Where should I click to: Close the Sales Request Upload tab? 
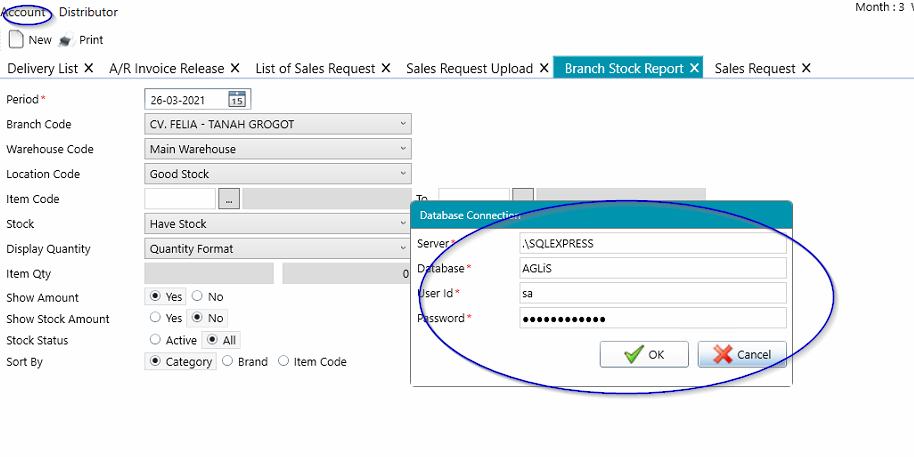click(x=544, y=68)
